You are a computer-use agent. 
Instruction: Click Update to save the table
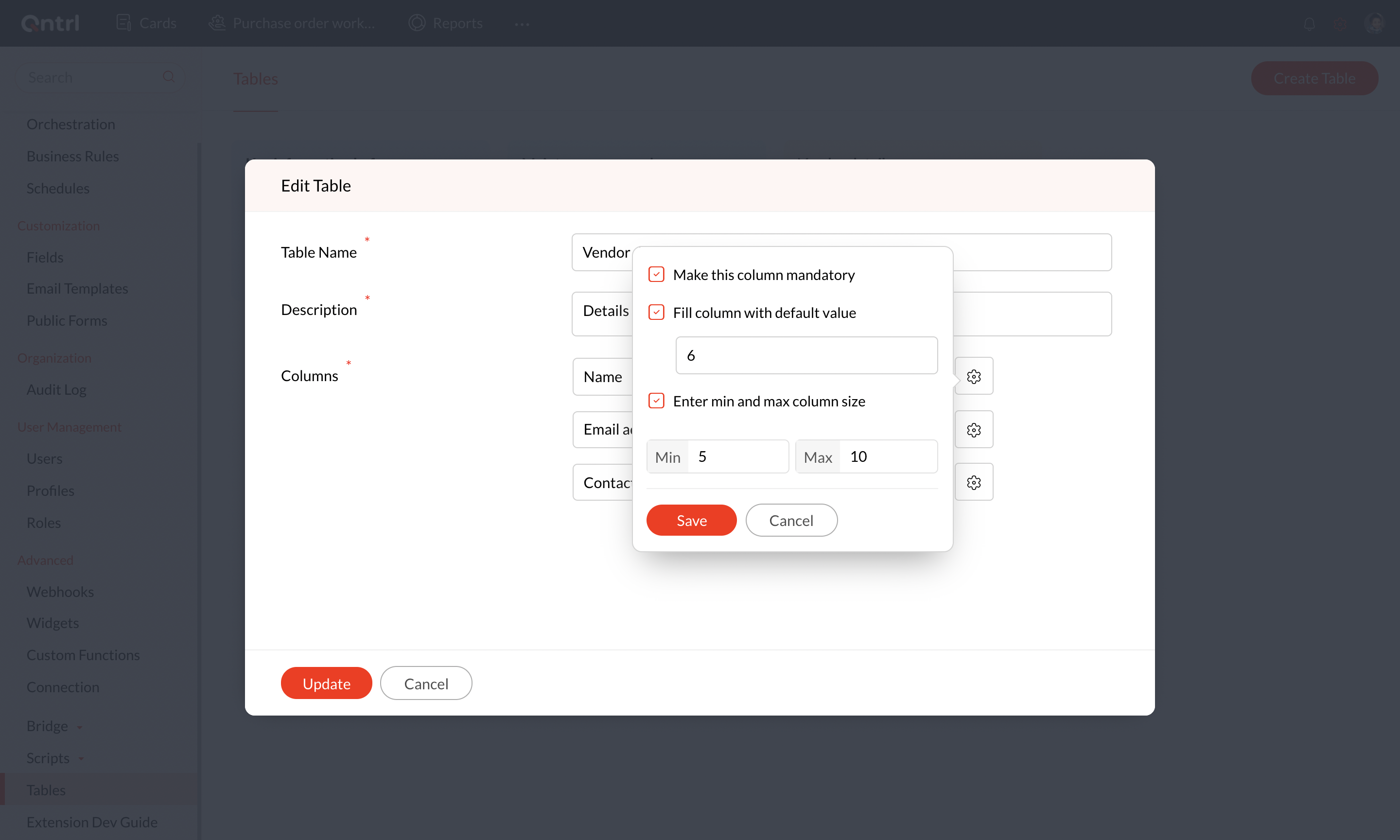point(326,683)
